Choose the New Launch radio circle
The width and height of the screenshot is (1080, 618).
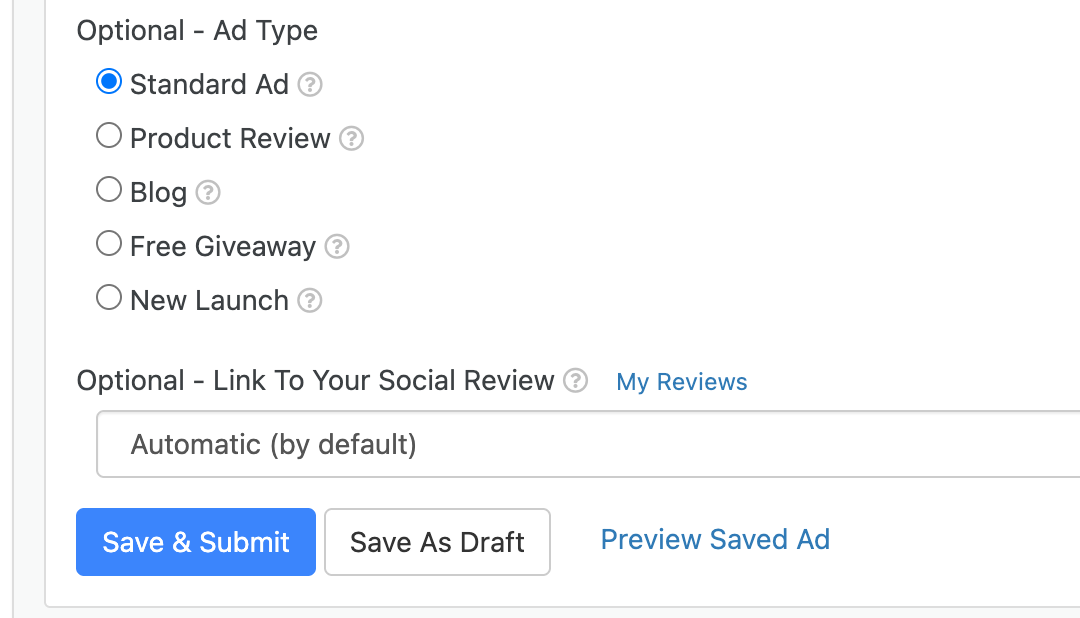(109, 298)
